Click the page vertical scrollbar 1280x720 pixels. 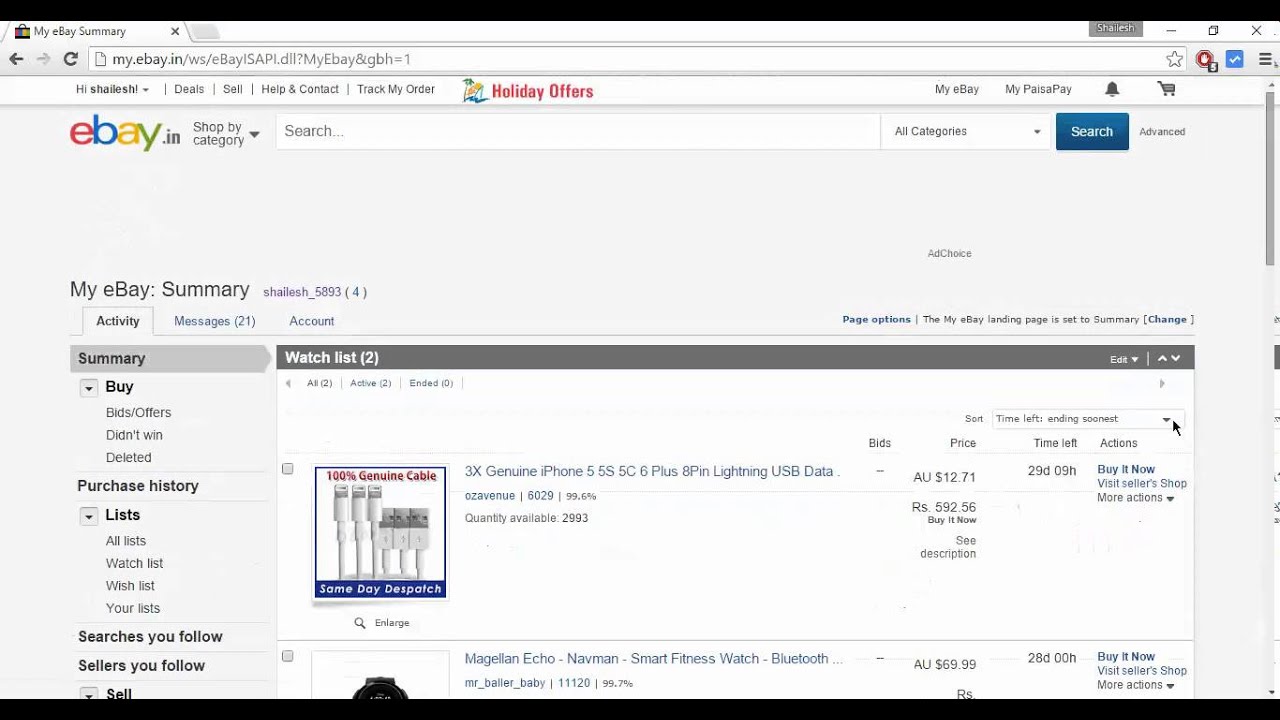[1271, 180]
